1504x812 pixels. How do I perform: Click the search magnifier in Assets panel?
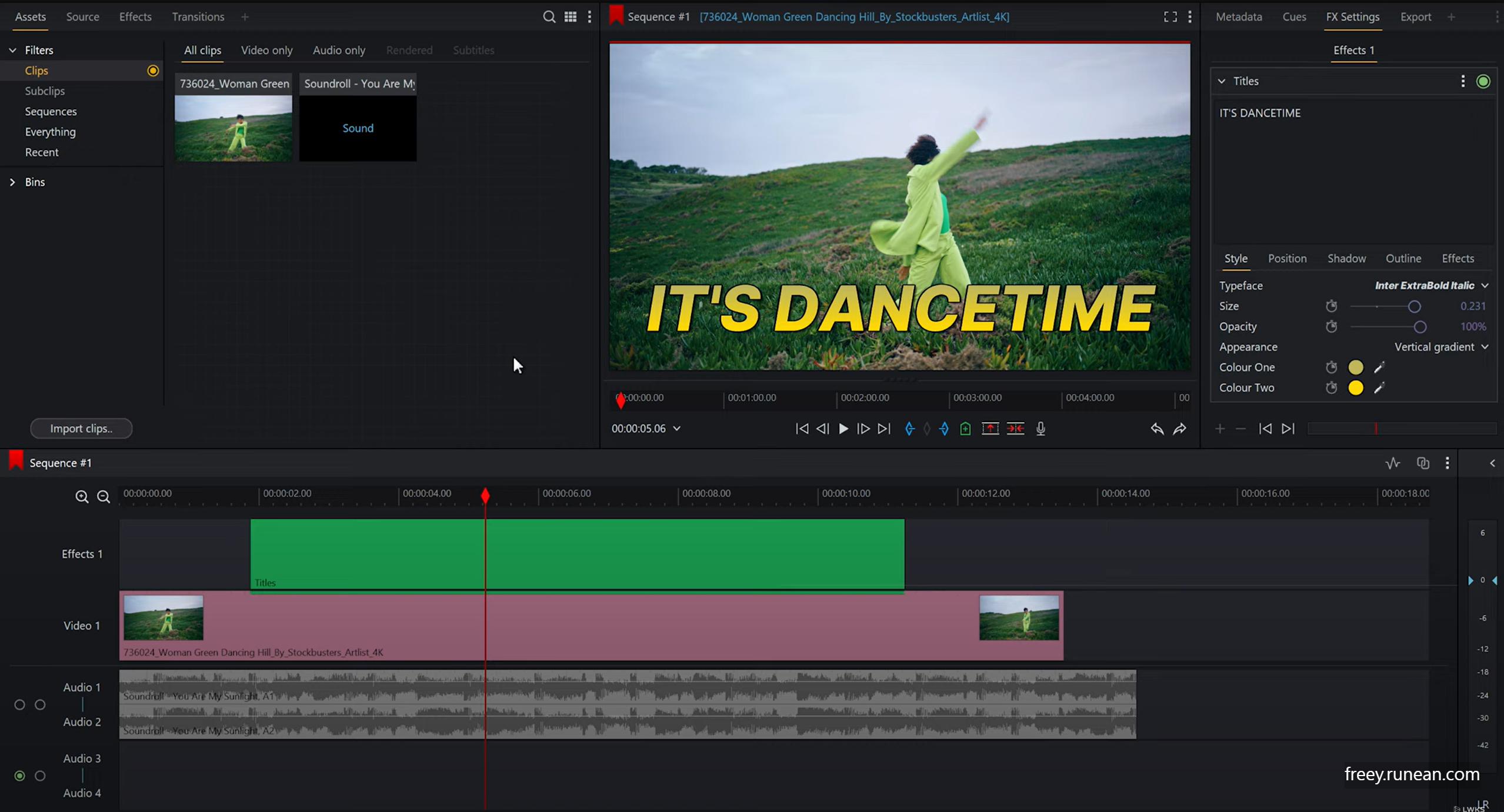pyautogui.click(x=548, y=17)
